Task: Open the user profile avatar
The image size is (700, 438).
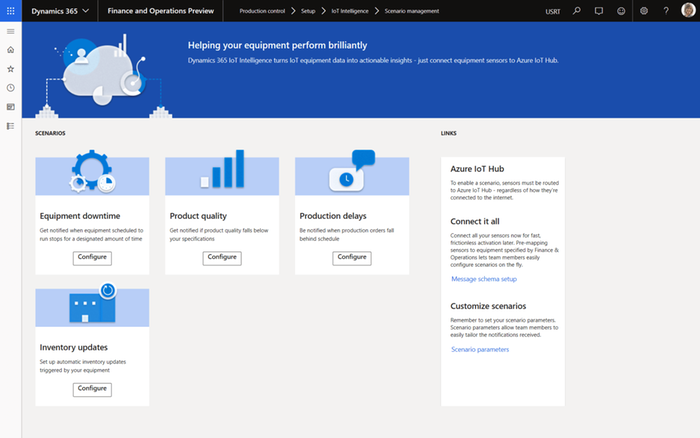Action: (687, 10)
